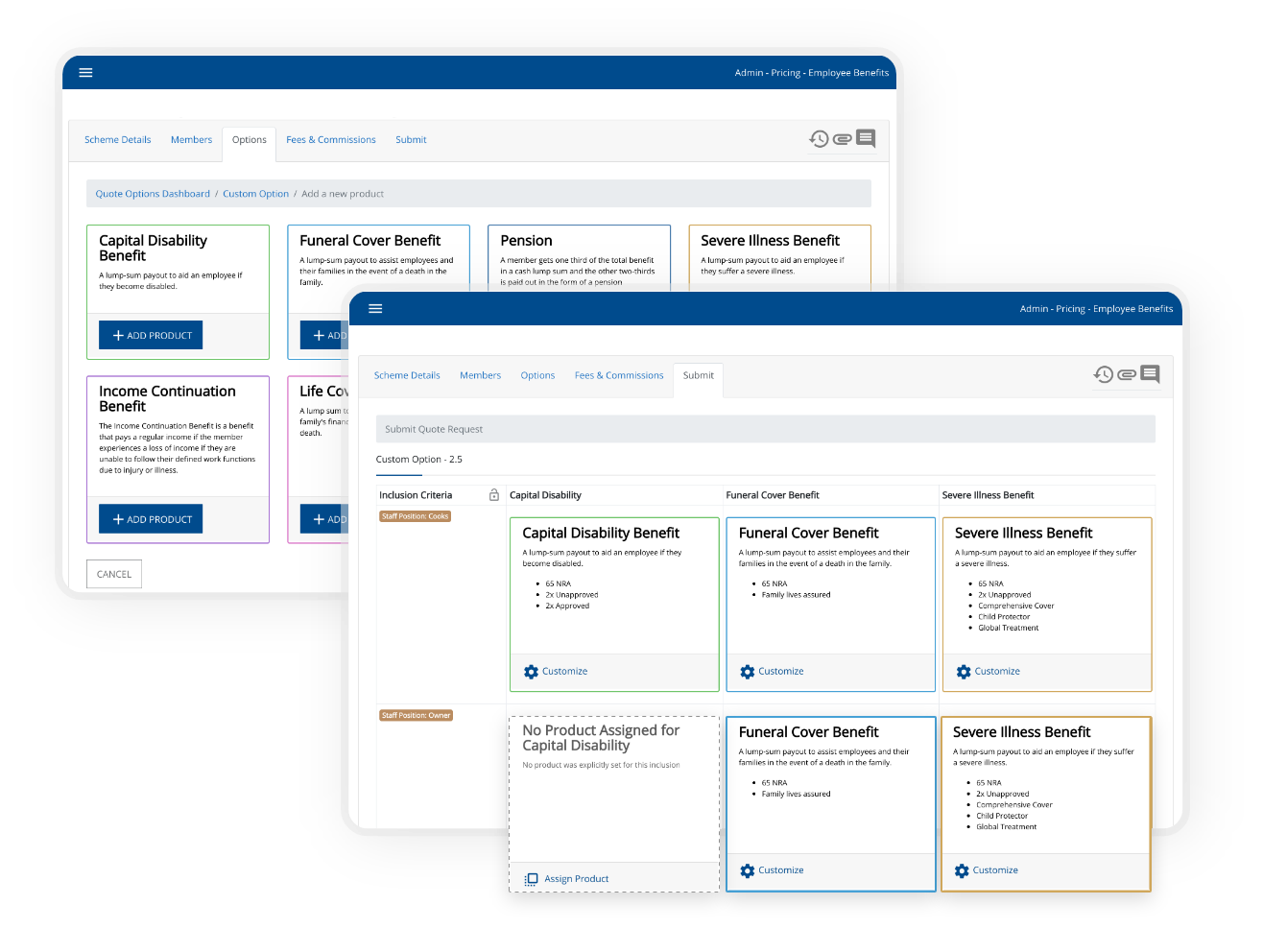Screen dimensions: 1263x952
Task: Open version history in the Submit window
Action: click(x=1104, y=374)
